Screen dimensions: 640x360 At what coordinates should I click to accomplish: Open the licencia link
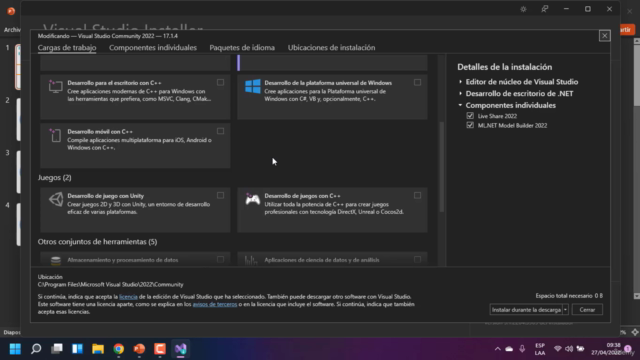pyautogui.click(x=128, y=297)
